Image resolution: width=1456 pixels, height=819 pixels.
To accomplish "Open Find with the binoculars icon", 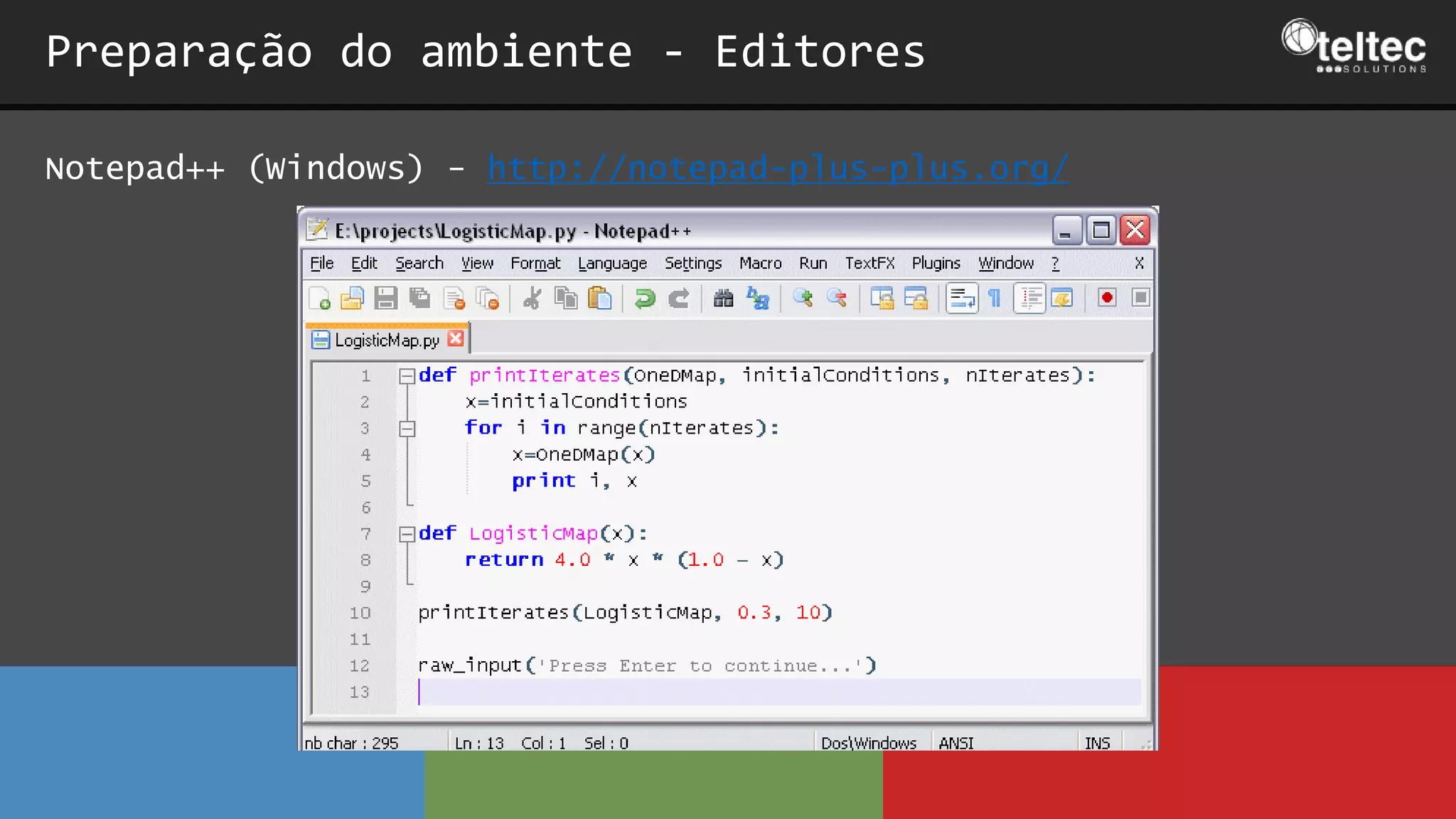I will (723, 299).
